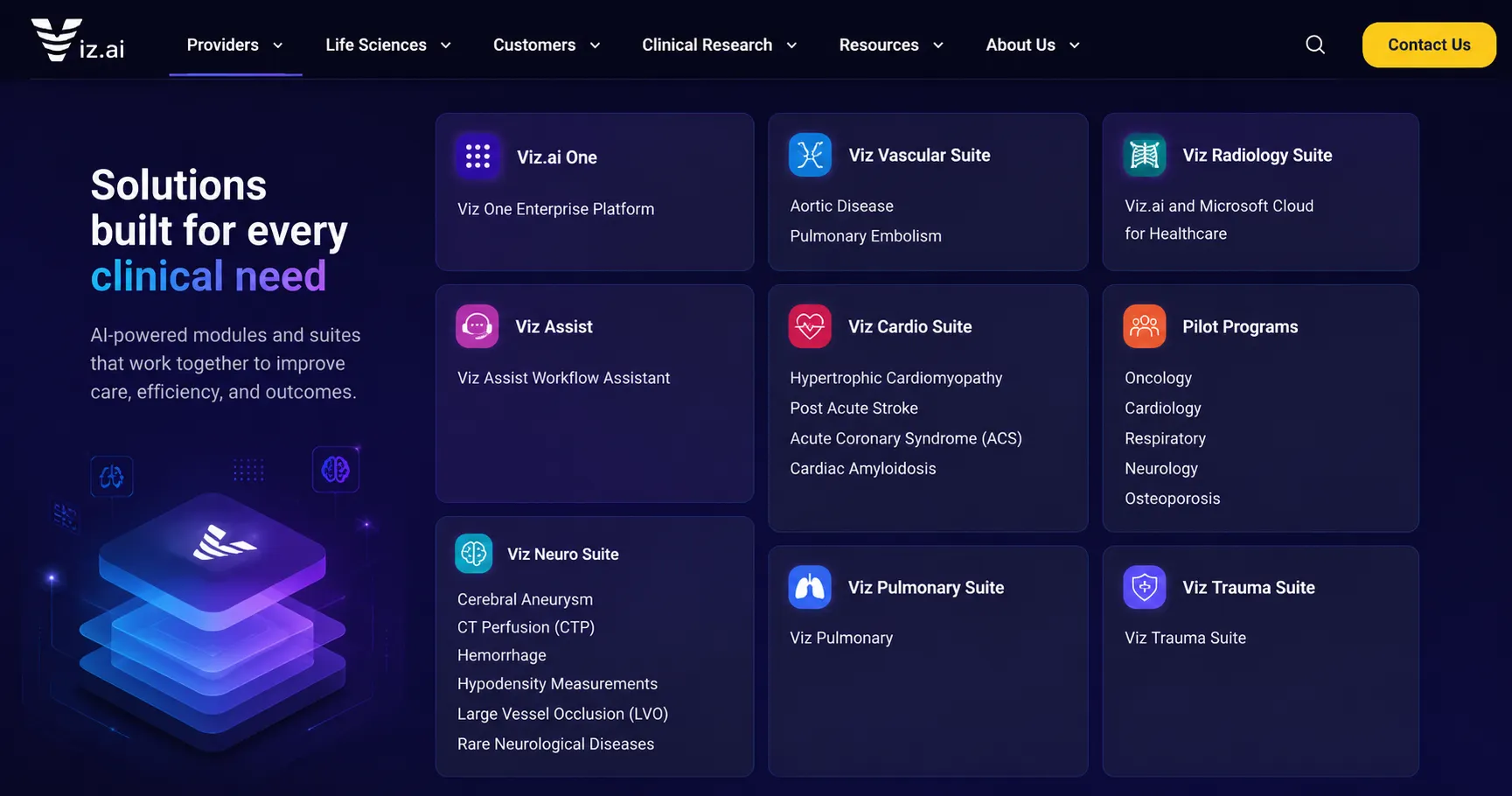Go to Hemorrhage
This screenshot has height=796, width=1512.
(x=501, y=655)
